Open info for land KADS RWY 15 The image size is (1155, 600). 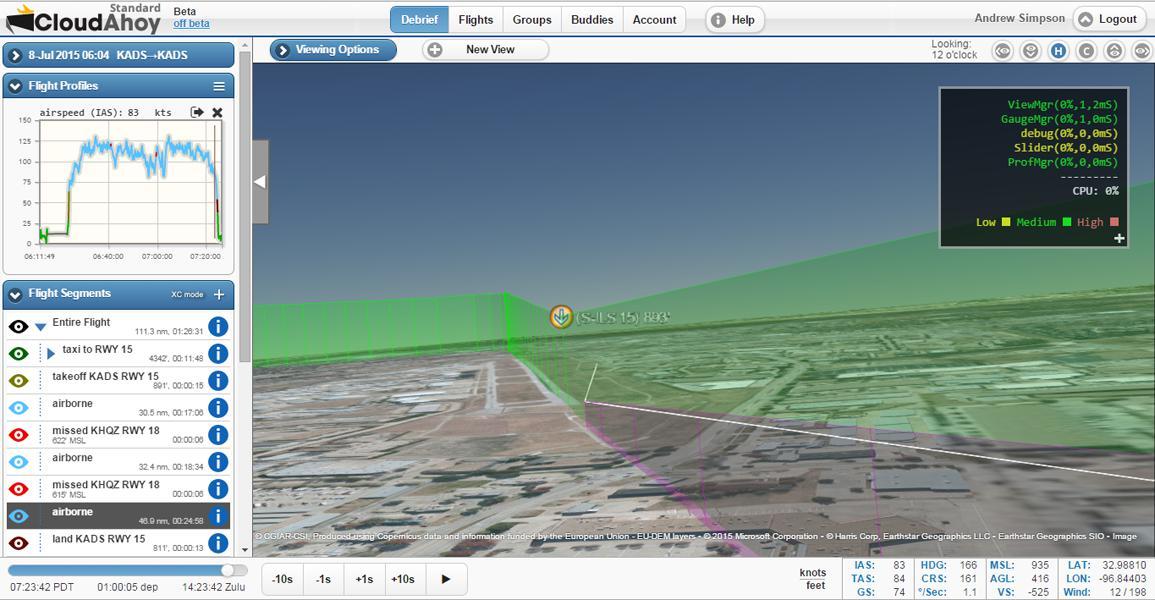218,543
